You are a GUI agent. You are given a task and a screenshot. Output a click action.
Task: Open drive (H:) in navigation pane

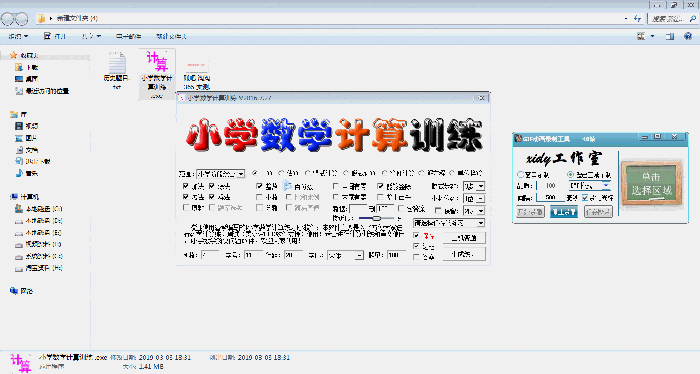click(38, 268)
